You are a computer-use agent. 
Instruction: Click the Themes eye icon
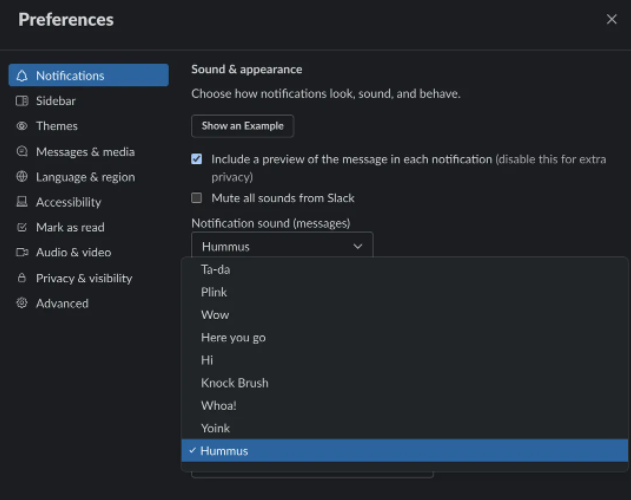pos(22,126)
